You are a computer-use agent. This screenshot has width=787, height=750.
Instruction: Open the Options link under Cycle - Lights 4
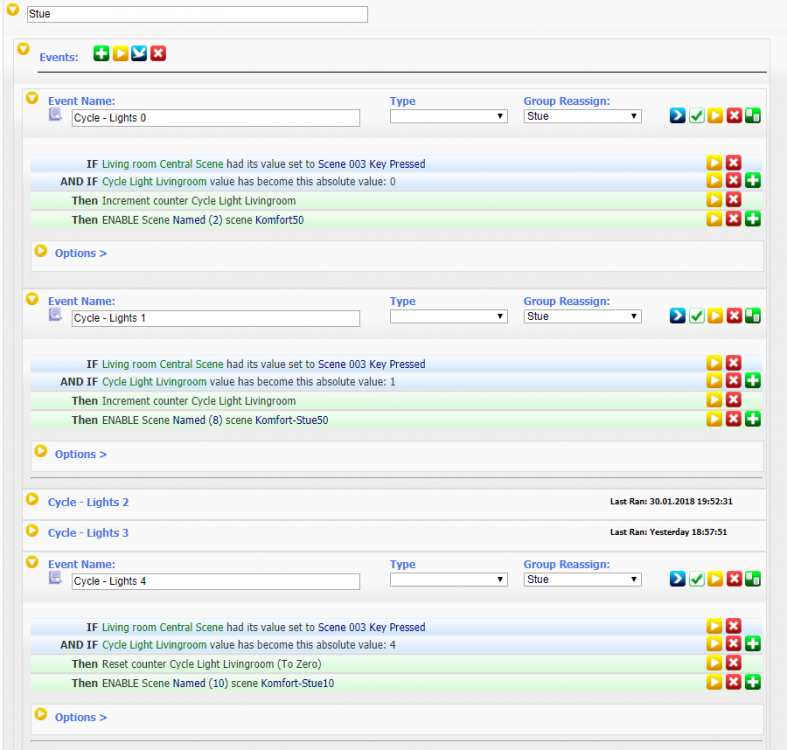(80, 717)
